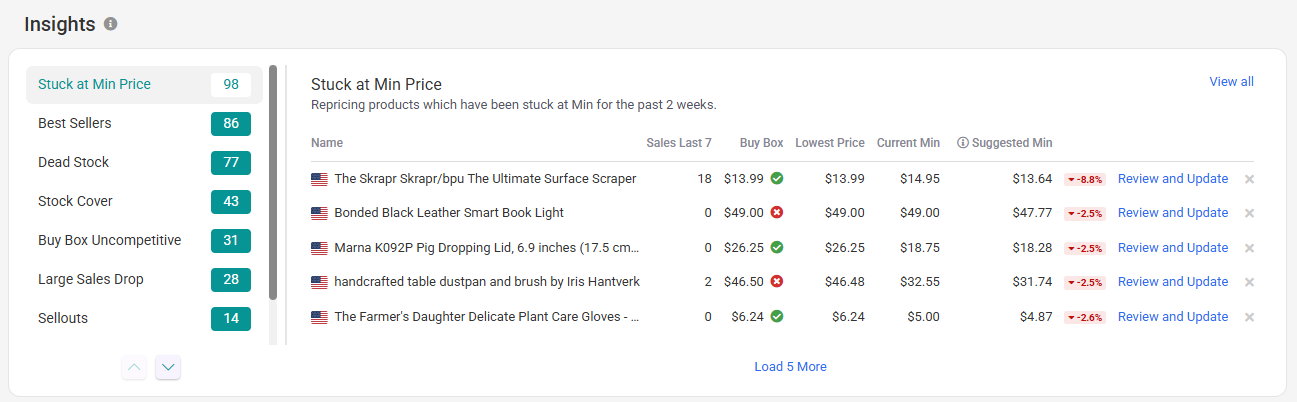
Task: Click Load 5 More
Action: (x=790, y=367)
